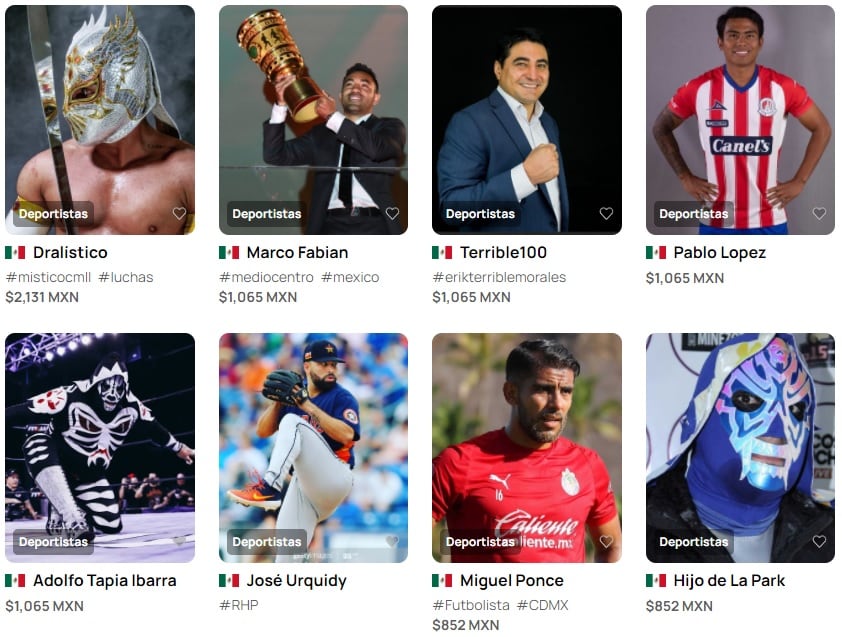Open the #misticocmll hashtag
The image size is (842, 637).
click(x=48, y=277)
